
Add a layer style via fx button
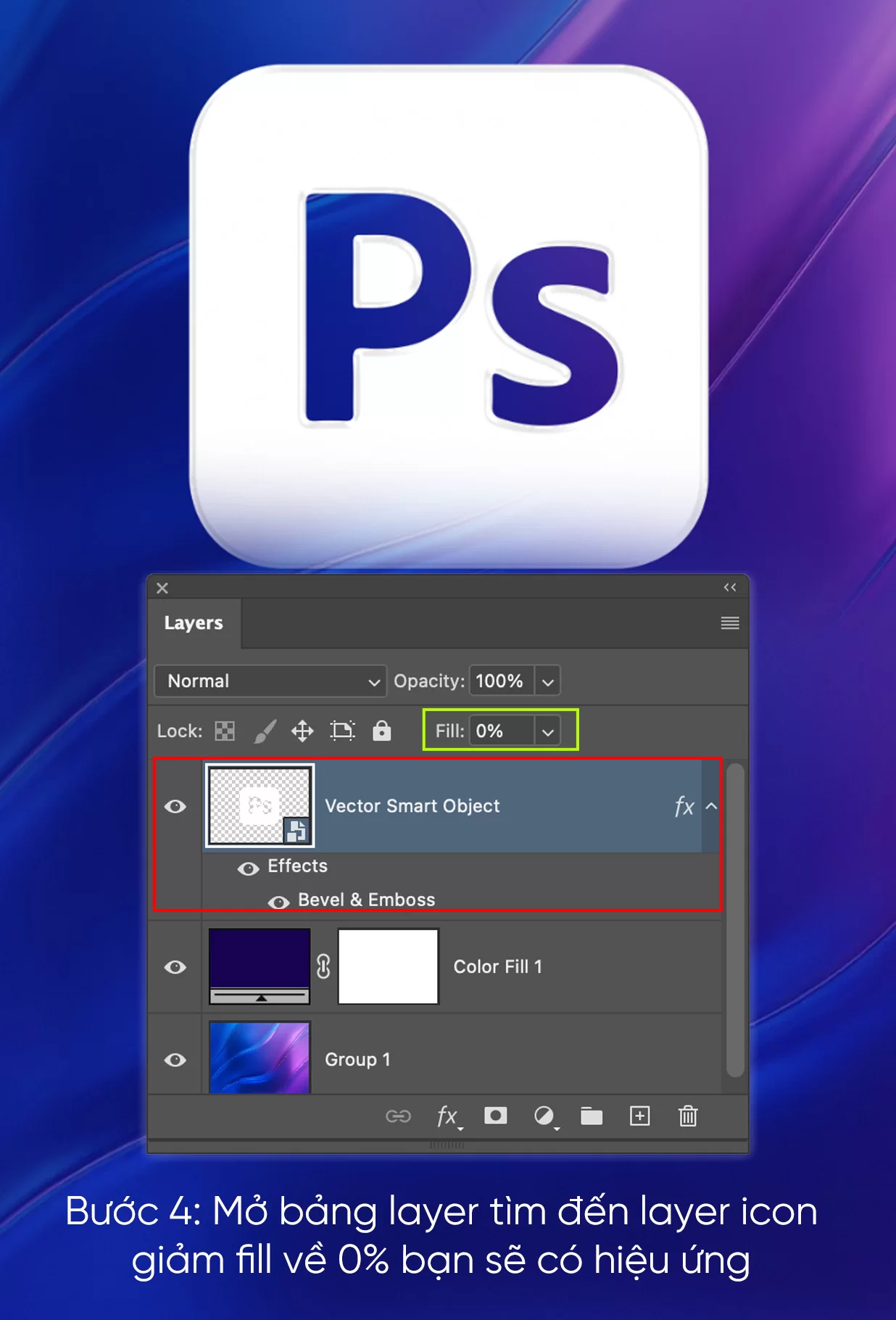coord(447,1116)
